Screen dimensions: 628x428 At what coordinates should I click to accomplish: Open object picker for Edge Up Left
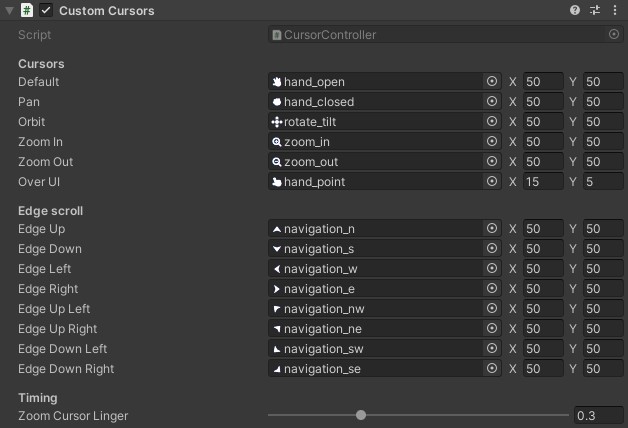[492, 308]
